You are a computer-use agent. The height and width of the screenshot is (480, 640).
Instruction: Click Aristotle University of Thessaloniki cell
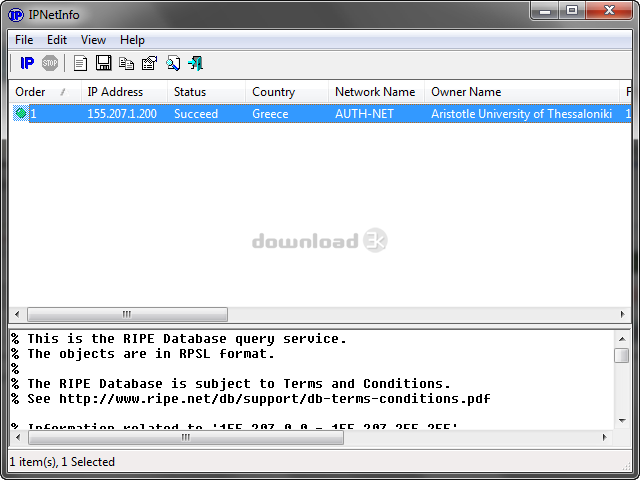coord(521,113)
